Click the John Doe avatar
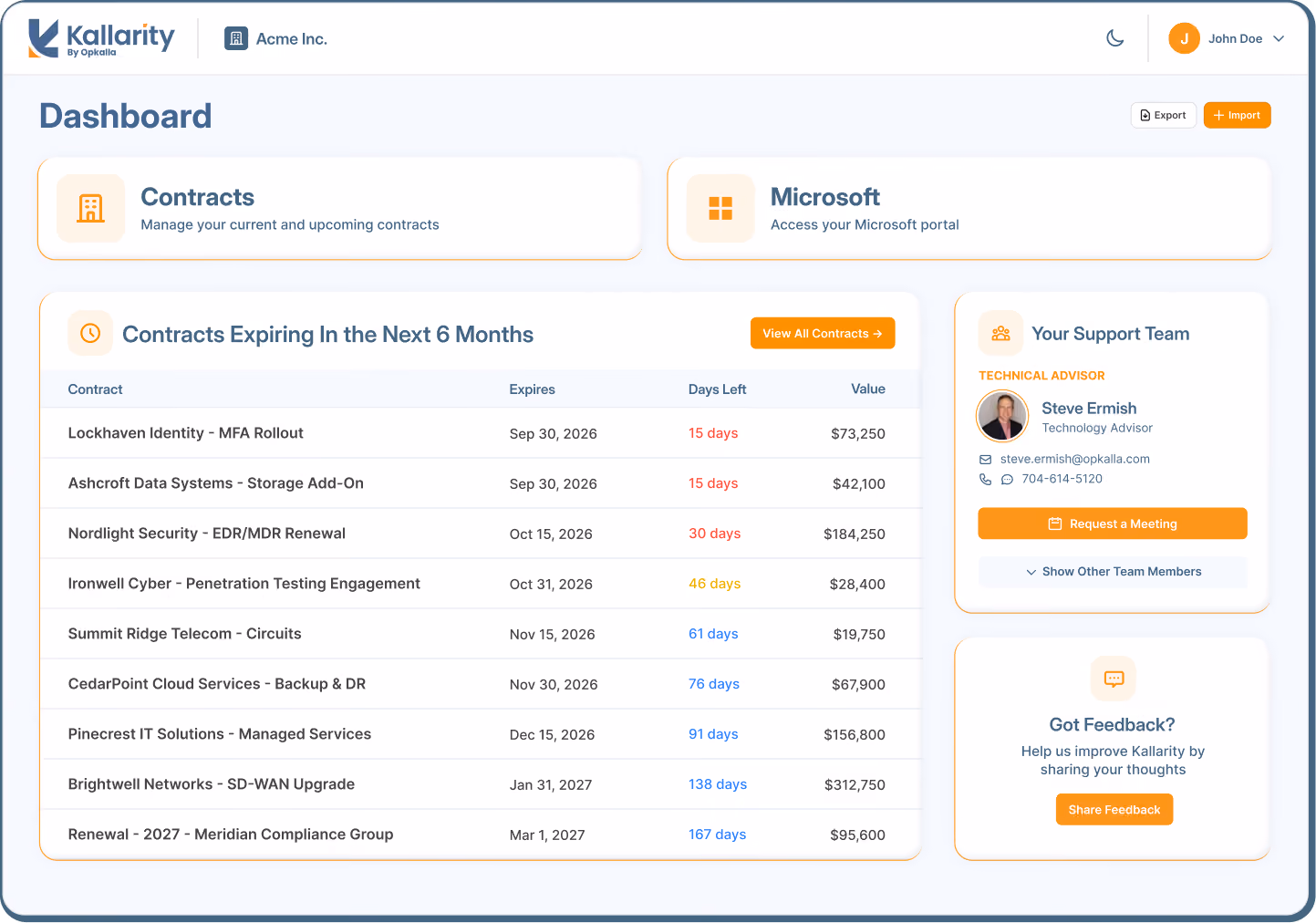The image size is (1316, 923). coord(1184,38)
